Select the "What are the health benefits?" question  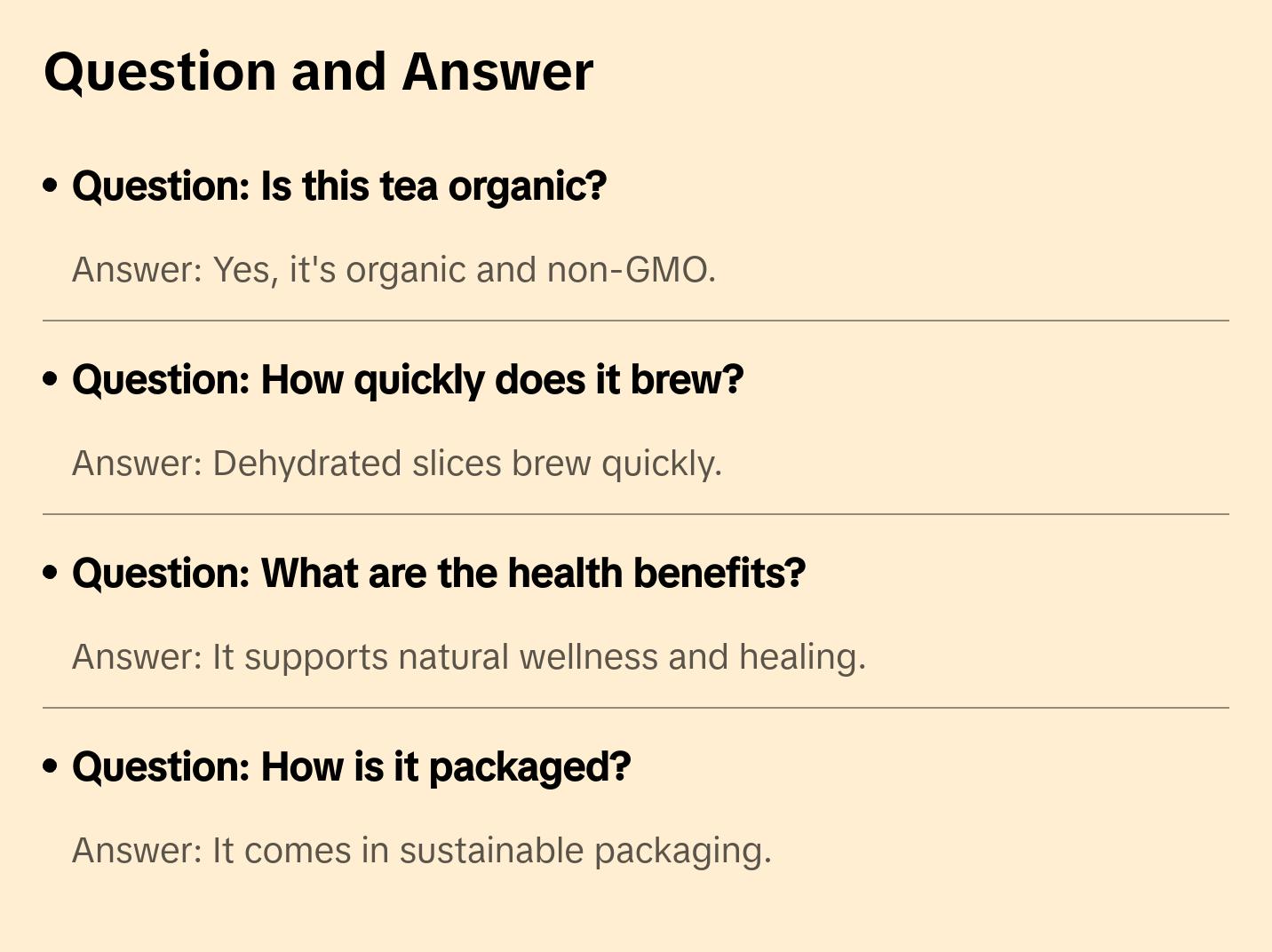(439, 574)
